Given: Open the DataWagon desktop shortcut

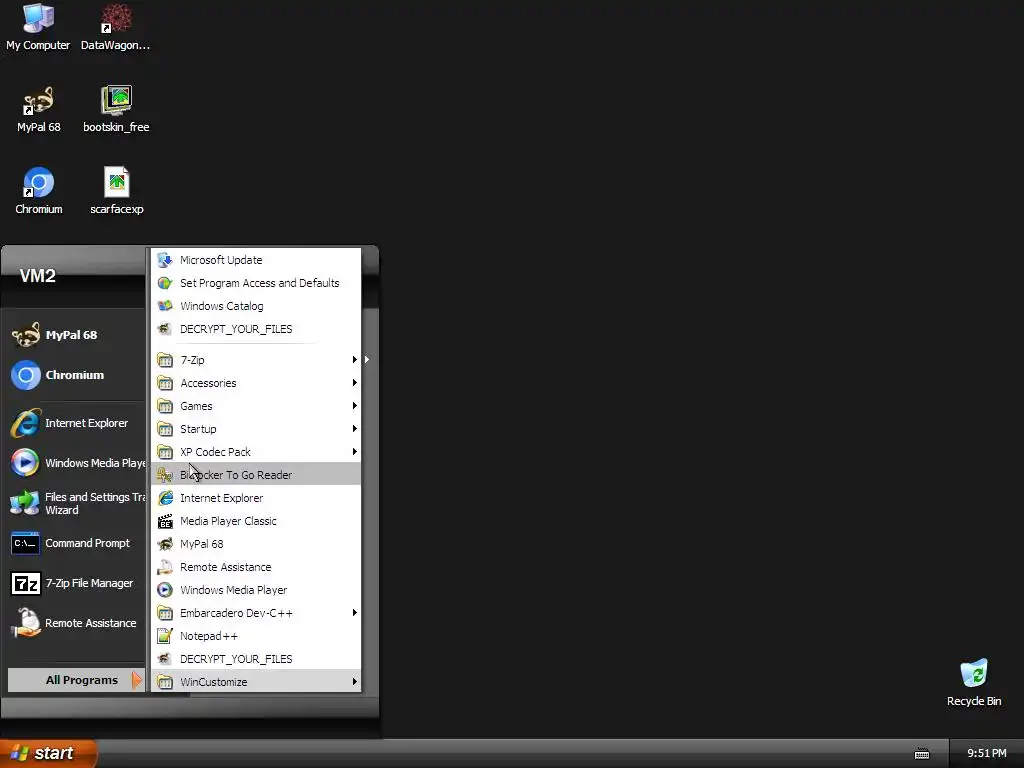Looking at the screenshot, I should pyautogui.click(x=116, y=27).
